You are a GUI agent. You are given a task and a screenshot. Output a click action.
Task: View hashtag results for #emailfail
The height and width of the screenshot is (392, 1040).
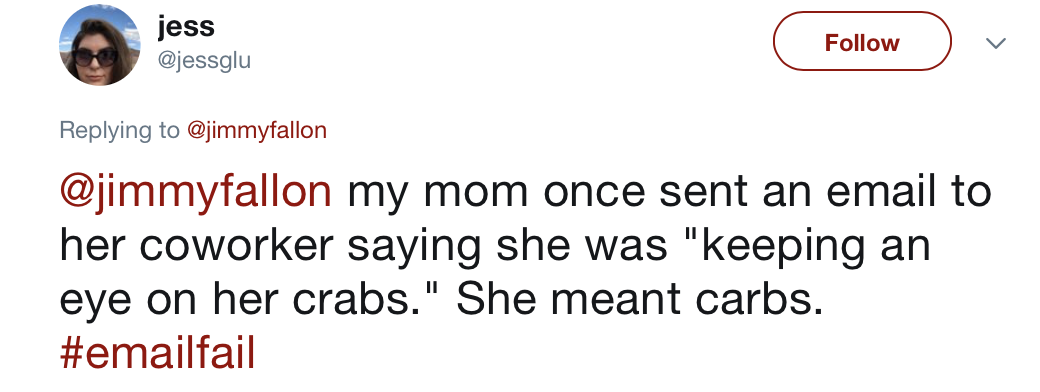coord(158,354)
